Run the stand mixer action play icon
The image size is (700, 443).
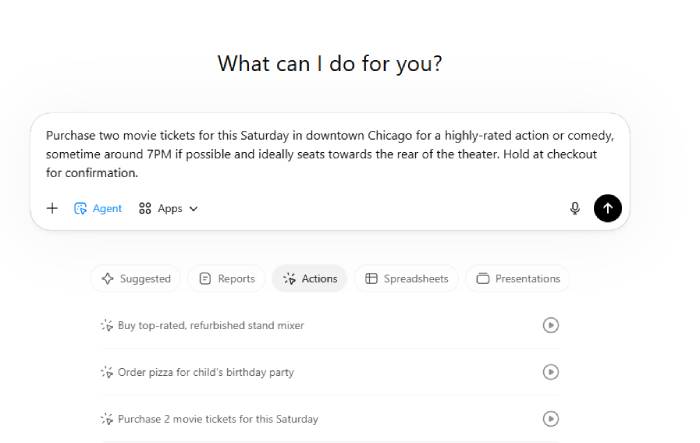coord(550,325)
